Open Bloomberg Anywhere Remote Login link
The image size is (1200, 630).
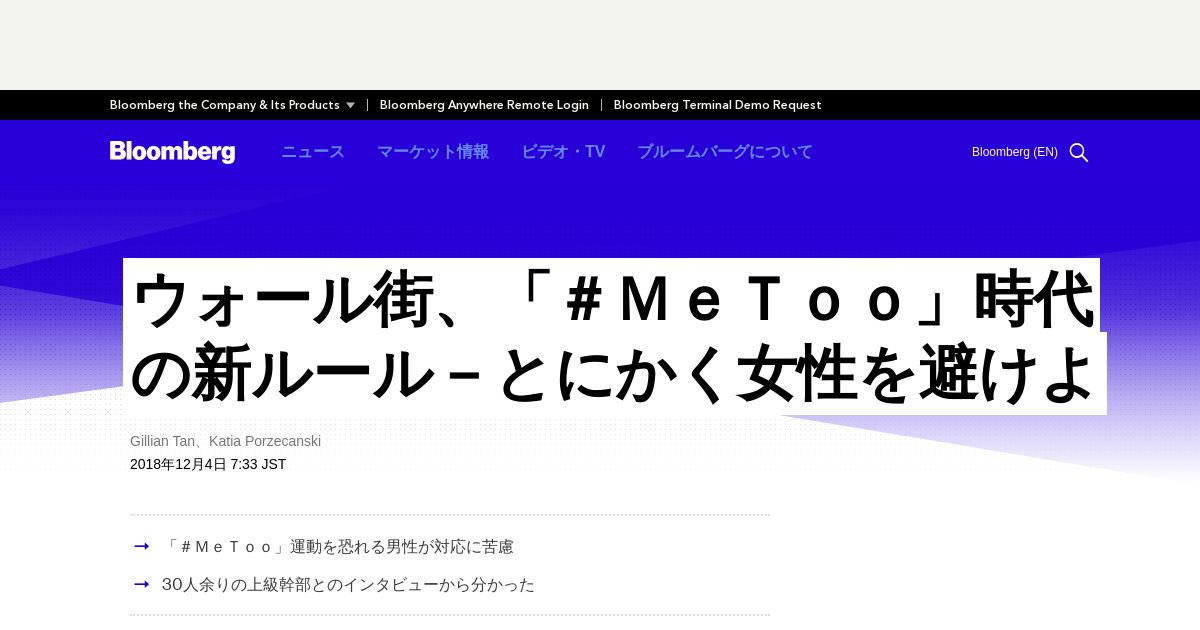[x=484, y=105]
